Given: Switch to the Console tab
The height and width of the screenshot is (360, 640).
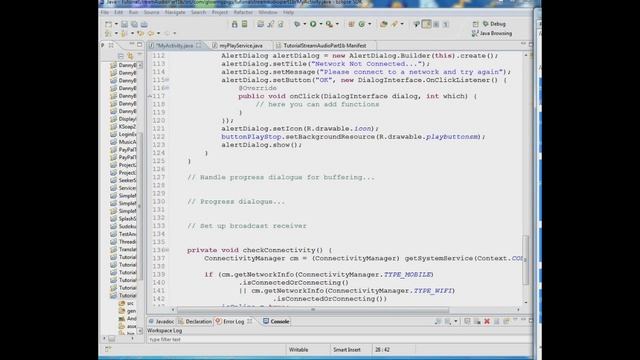Looking at the screenshot, I should 276,322.
